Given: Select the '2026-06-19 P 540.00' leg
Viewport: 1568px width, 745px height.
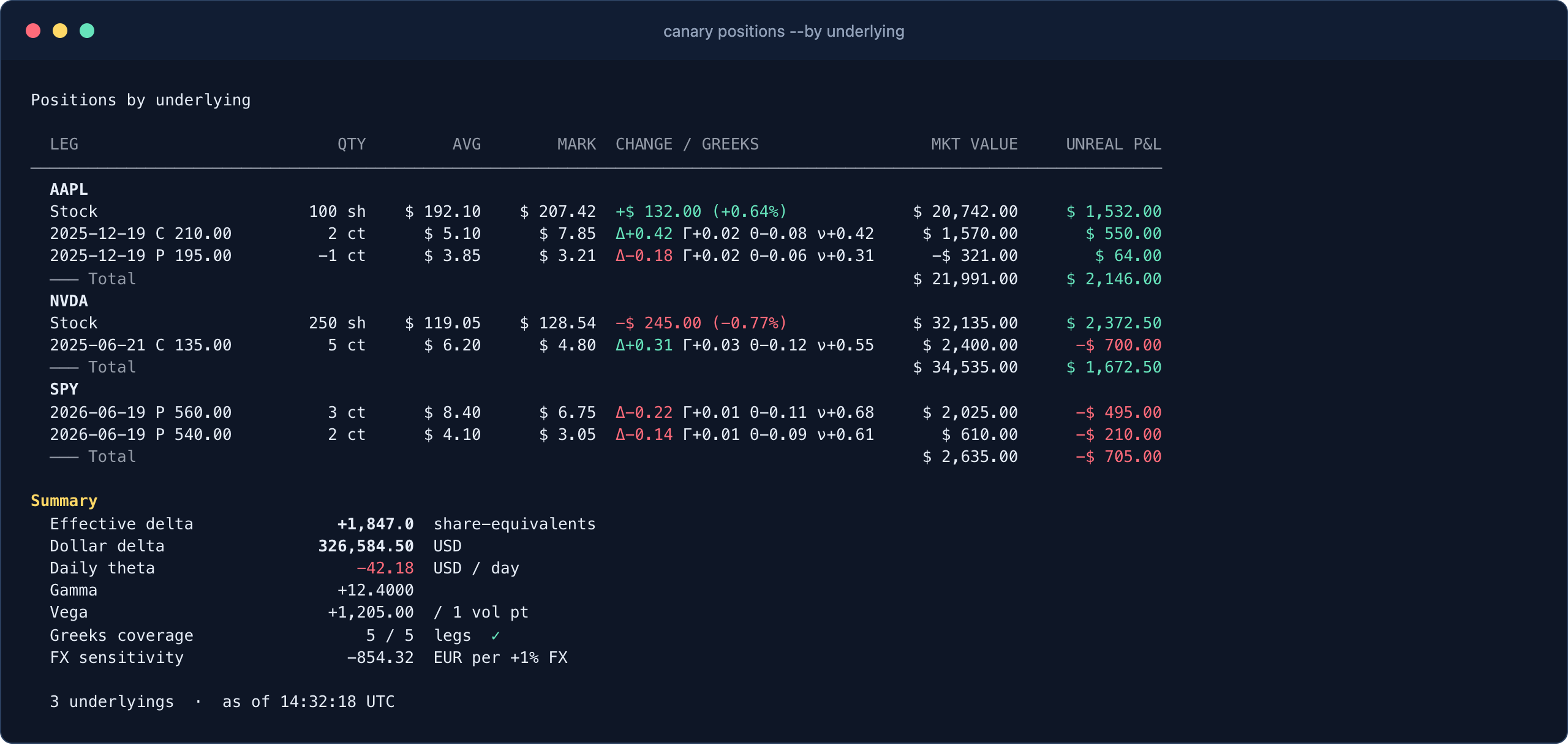Looking at the screenshot, I should 141,434.
